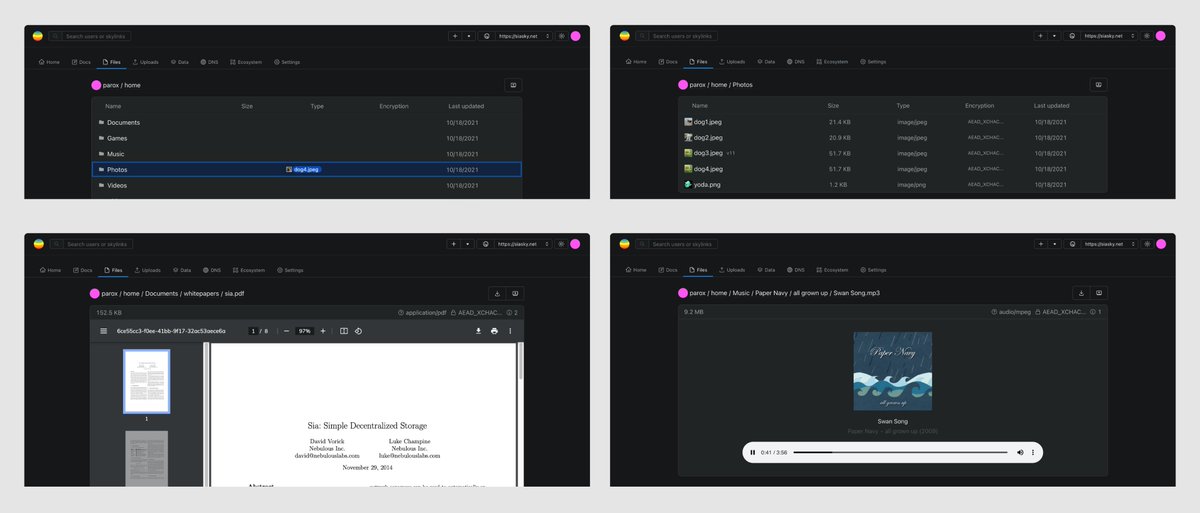The height and width of the screenshot is (513, 1200).
Task: Toggle the theme sun icon in Photos window
Action: 1147,36
